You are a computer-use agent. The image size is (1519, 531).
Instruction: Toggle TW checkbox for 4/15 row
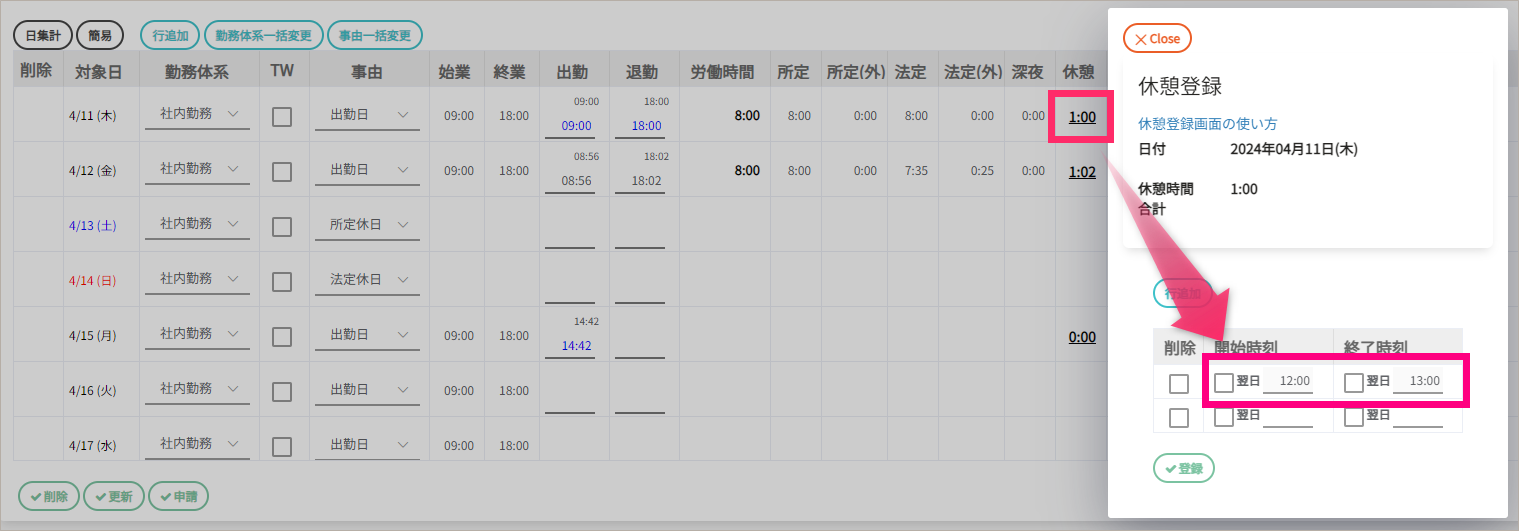point(282,336)
